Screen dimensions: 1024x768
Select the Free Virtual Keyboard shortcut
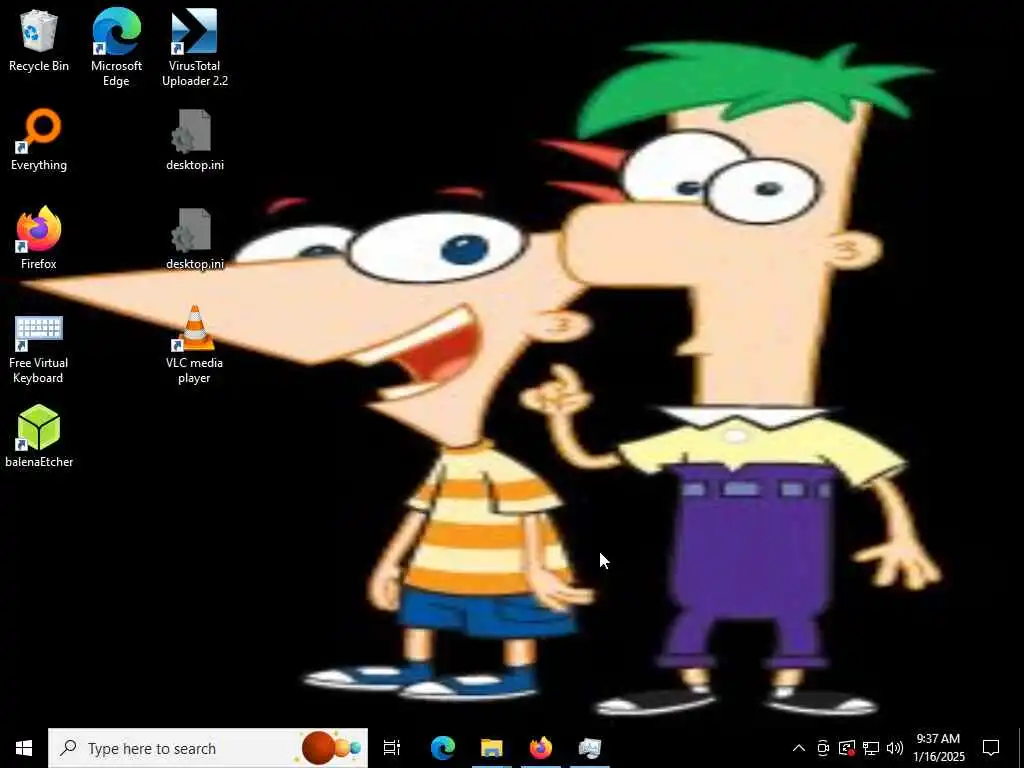click(39, 349)
